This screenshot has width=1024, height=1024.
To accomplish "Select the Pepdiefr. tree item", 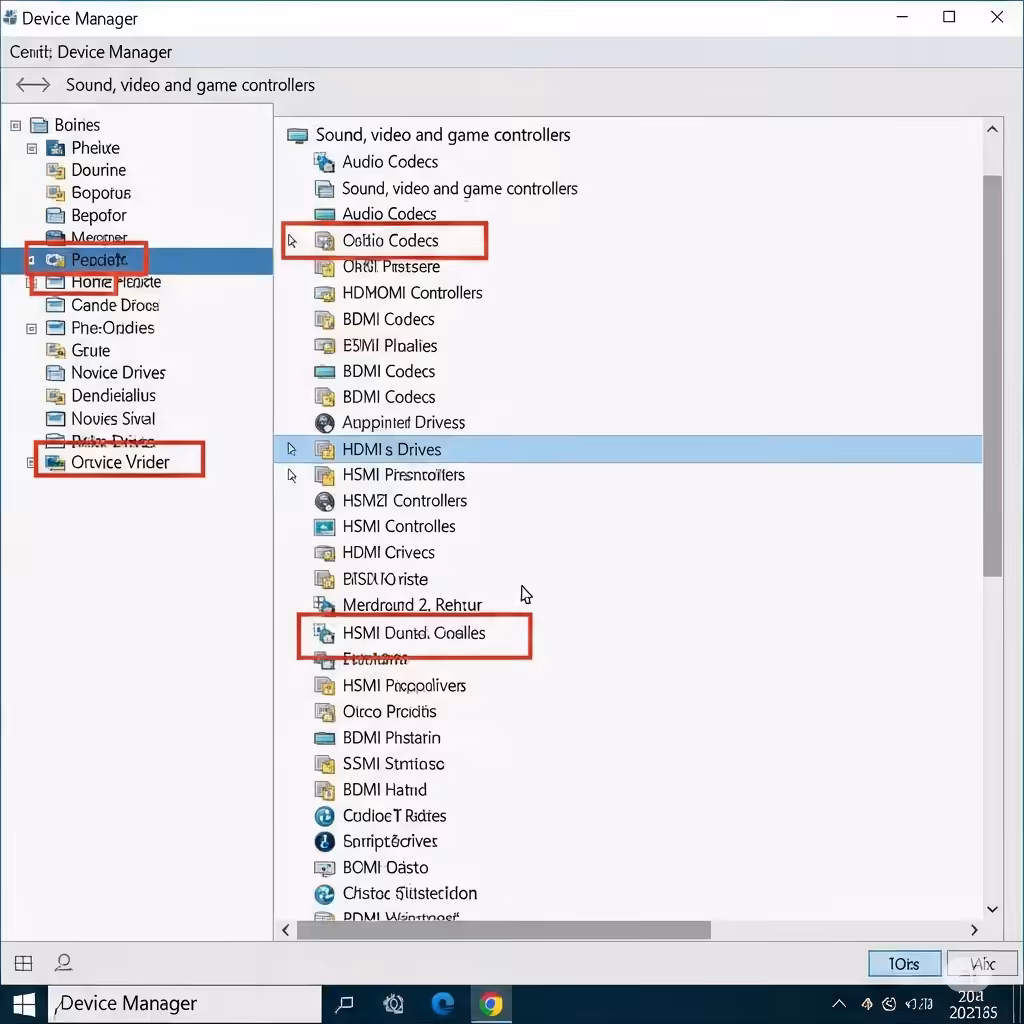I will tap(136, 261).
